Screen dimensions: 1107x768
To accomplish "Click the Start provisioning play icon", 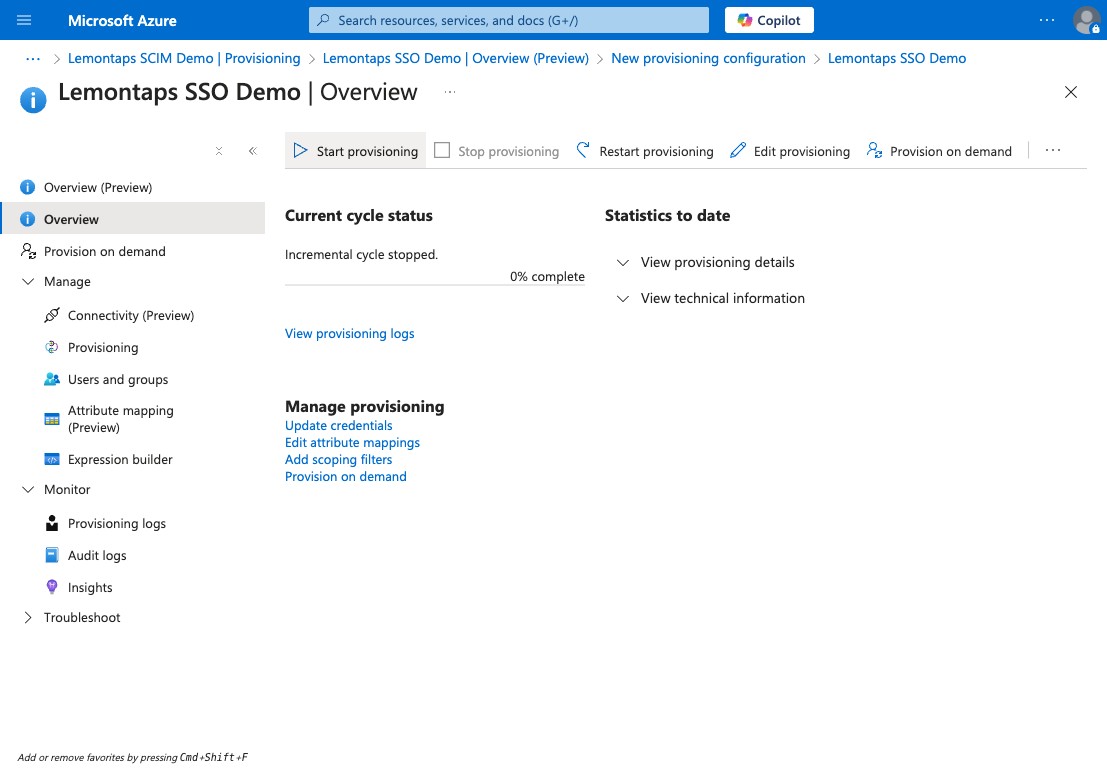I will point(301,150).
